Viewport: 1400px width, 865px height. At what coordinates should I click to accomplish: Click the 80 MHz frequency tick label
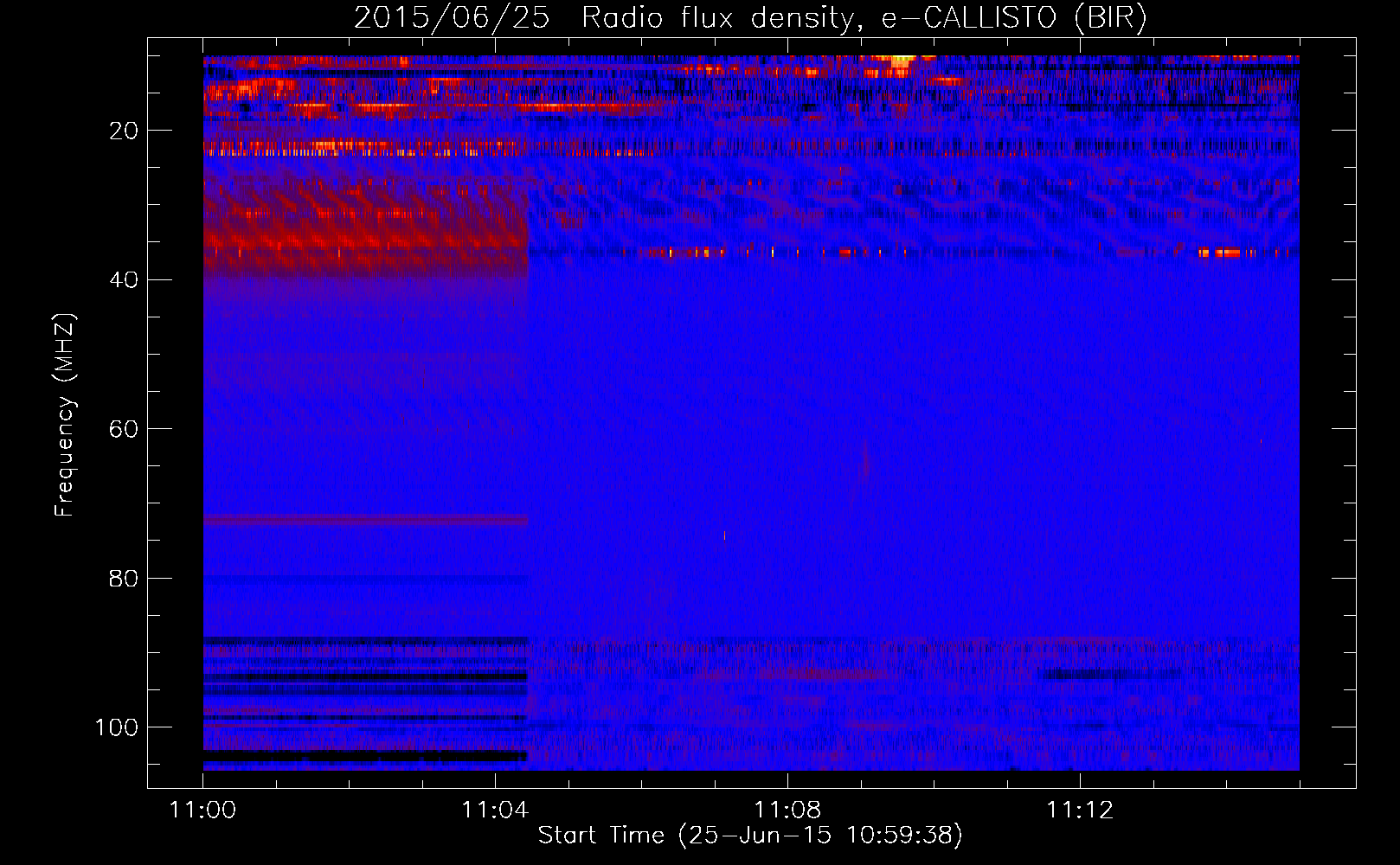coord(125,578)
